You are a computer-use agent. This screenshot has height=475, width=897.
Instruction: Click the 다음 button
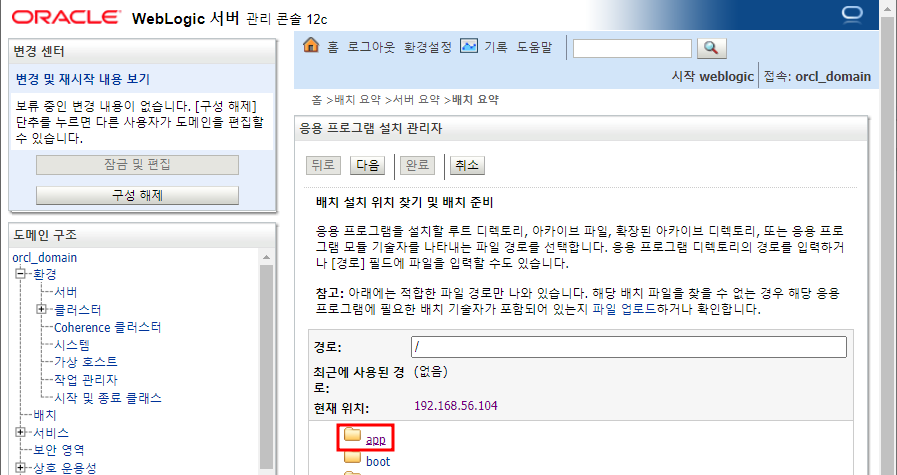(367, 165)
